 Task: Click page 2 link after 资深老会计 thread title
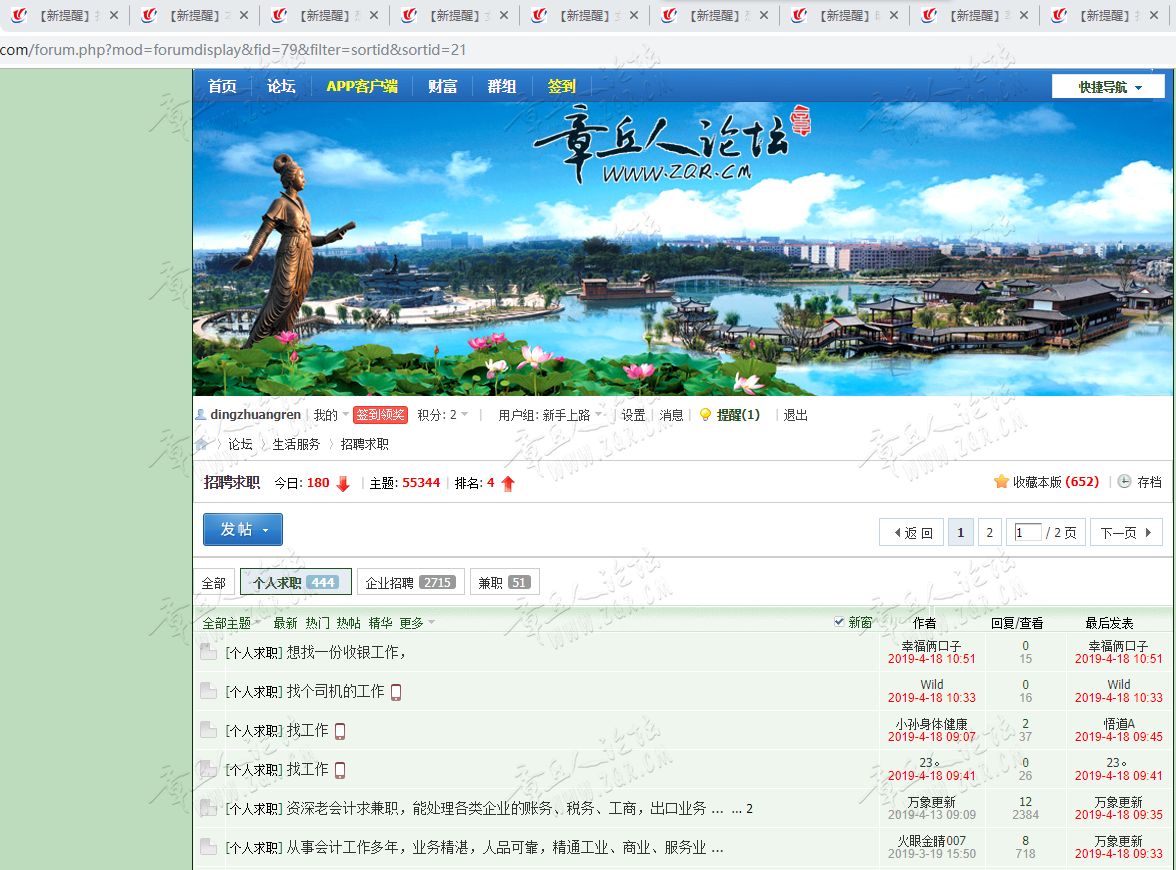coord(749,809)
